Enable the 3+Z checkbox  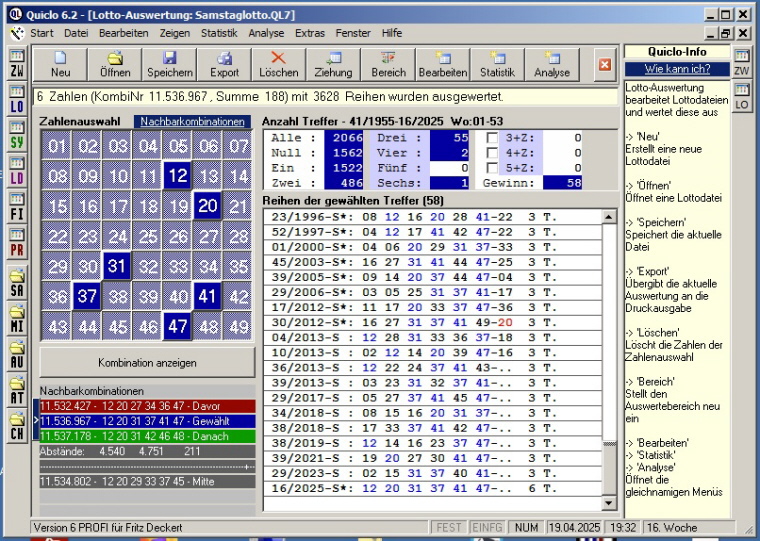pyautogui.click(x=493, y=138)
